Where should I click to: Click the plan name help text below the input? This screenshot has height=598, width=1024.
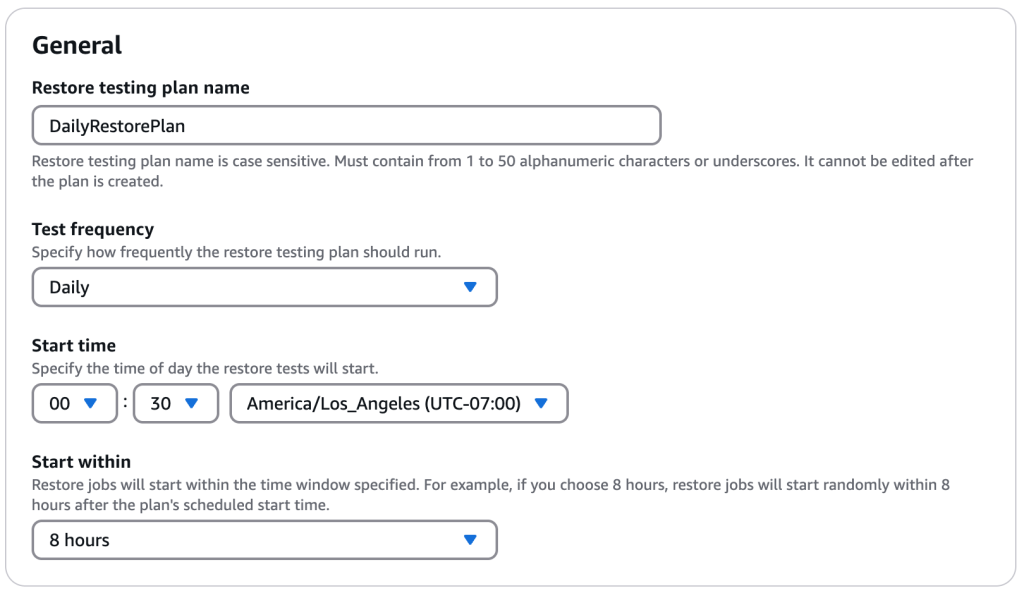coord(400,160)
